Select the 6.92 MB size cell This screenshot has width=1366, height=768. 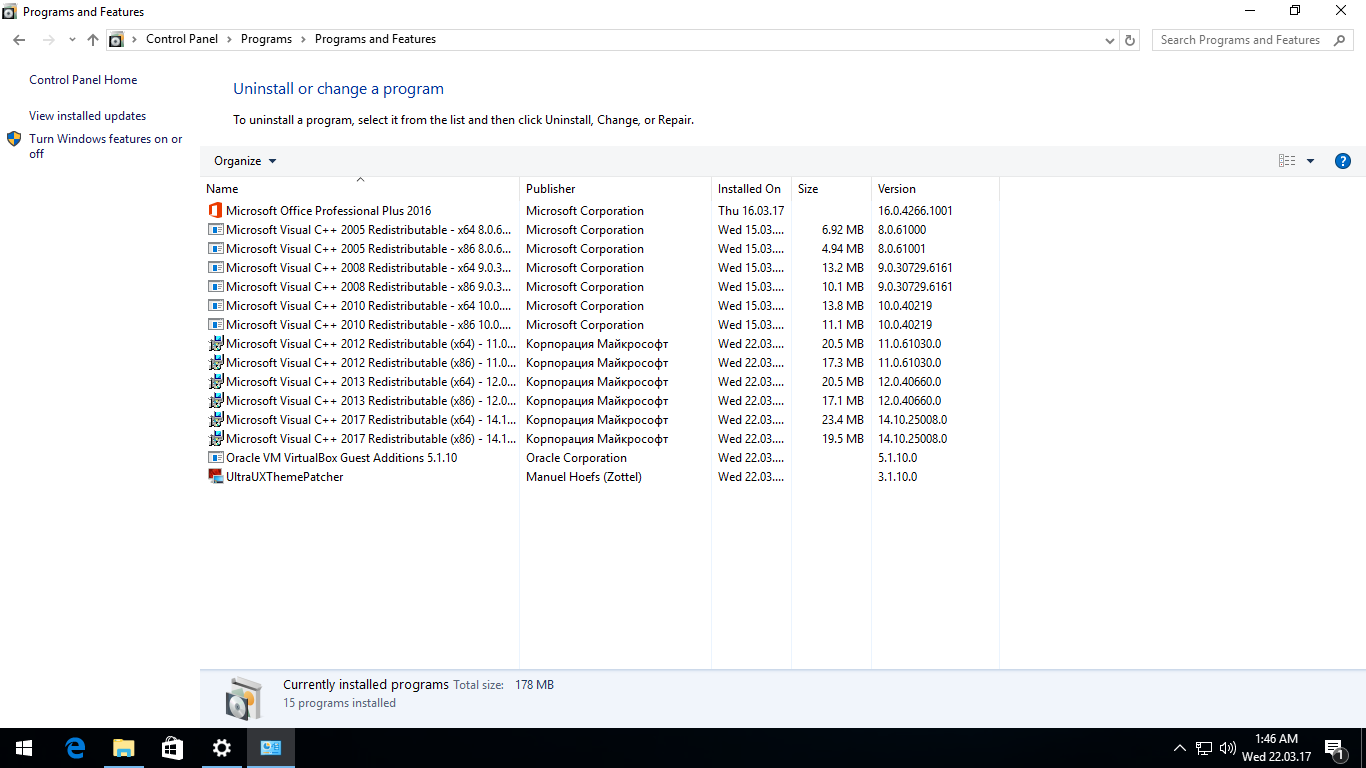(x=842, y=230)
